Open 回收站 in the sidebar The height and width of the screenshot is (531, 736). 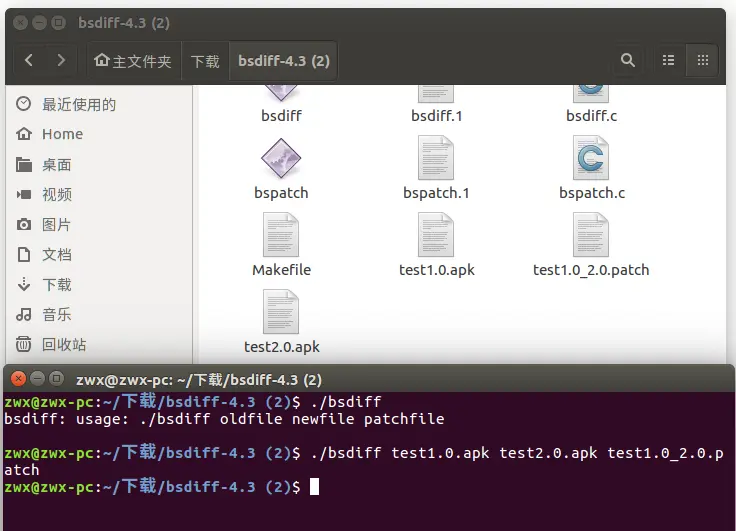(99, 345)
